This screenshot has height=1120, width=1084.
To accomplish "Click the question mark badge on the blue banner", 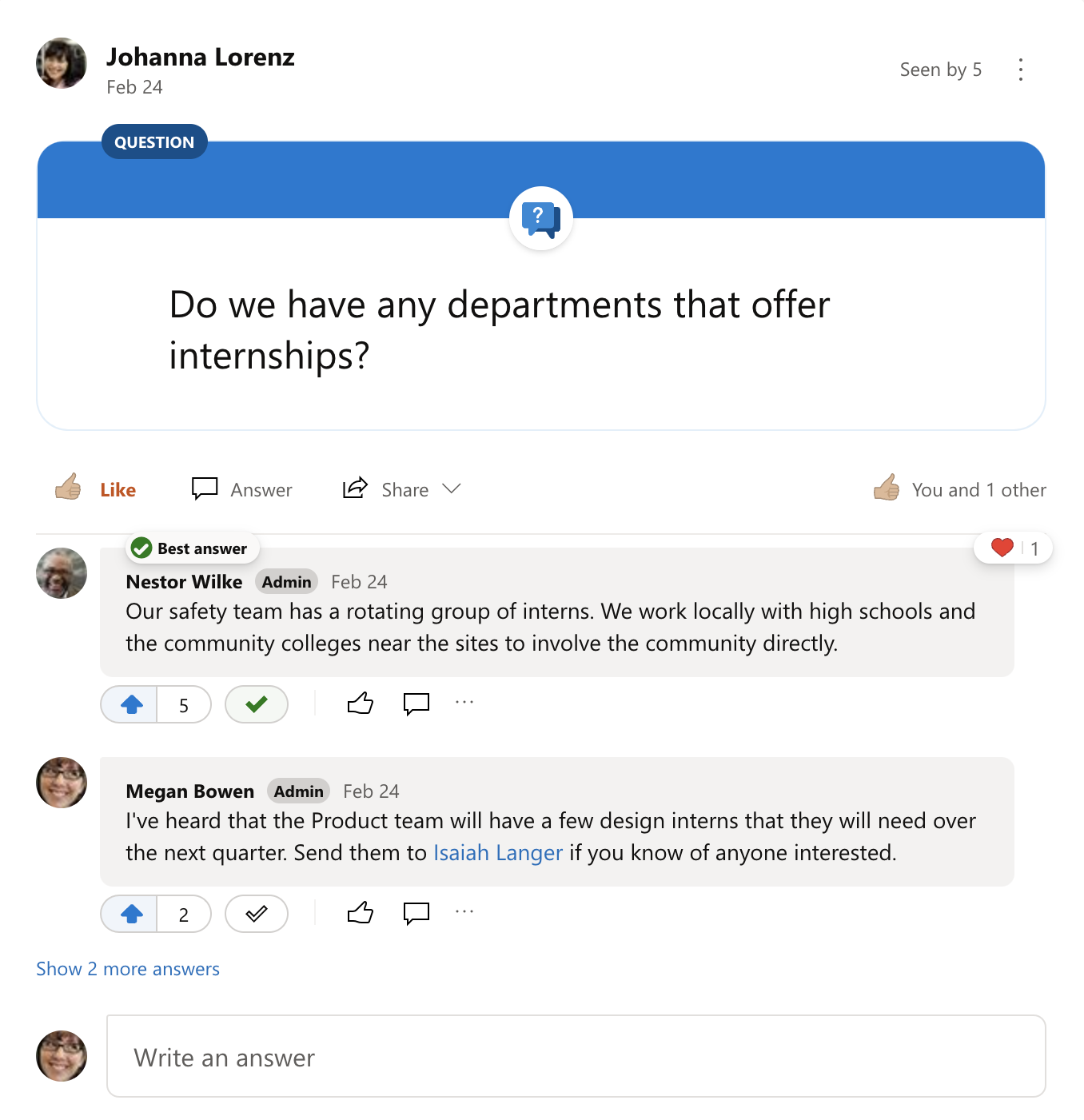I will [540, 218].
